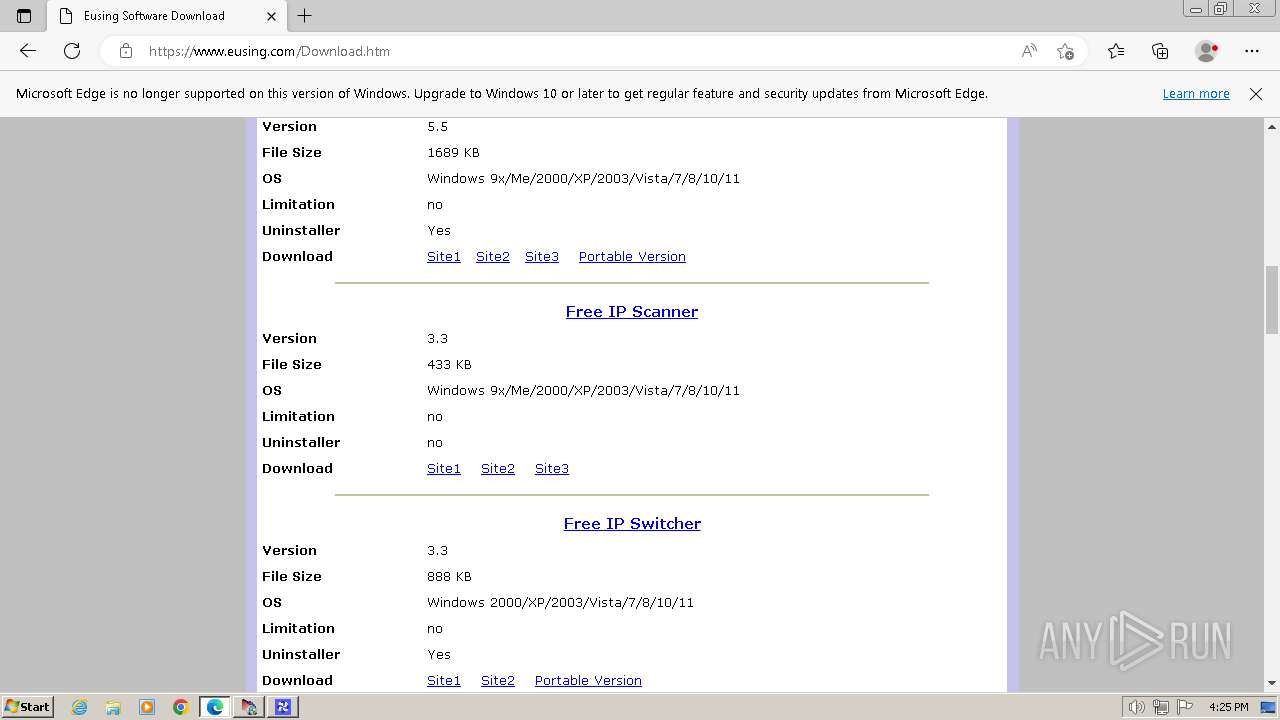Download Free IP Scanner from Site1
This screenshot has width=1280, height=720.
point(444,469)
